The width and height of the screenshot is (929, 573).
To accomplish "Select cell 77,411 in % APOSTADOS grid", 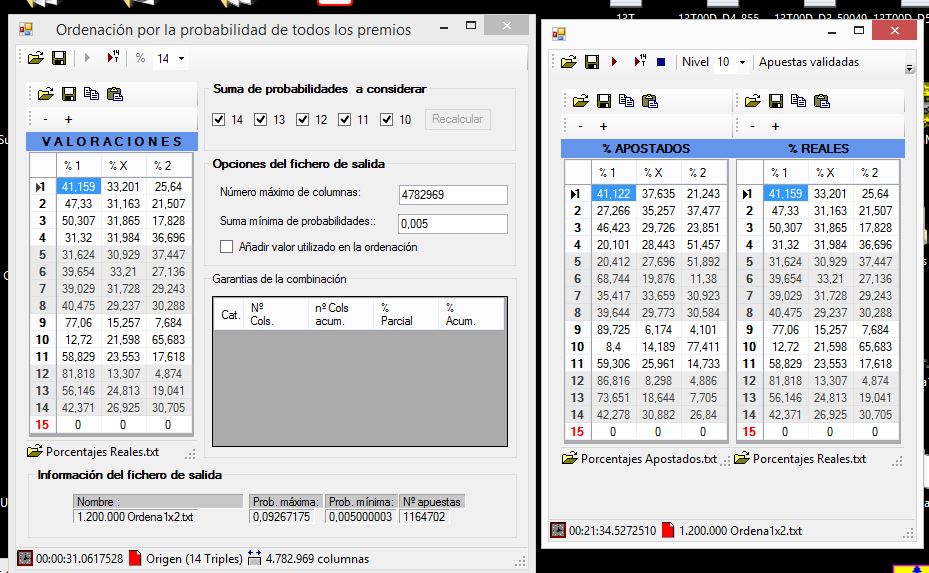I will (x=703, y=347).
